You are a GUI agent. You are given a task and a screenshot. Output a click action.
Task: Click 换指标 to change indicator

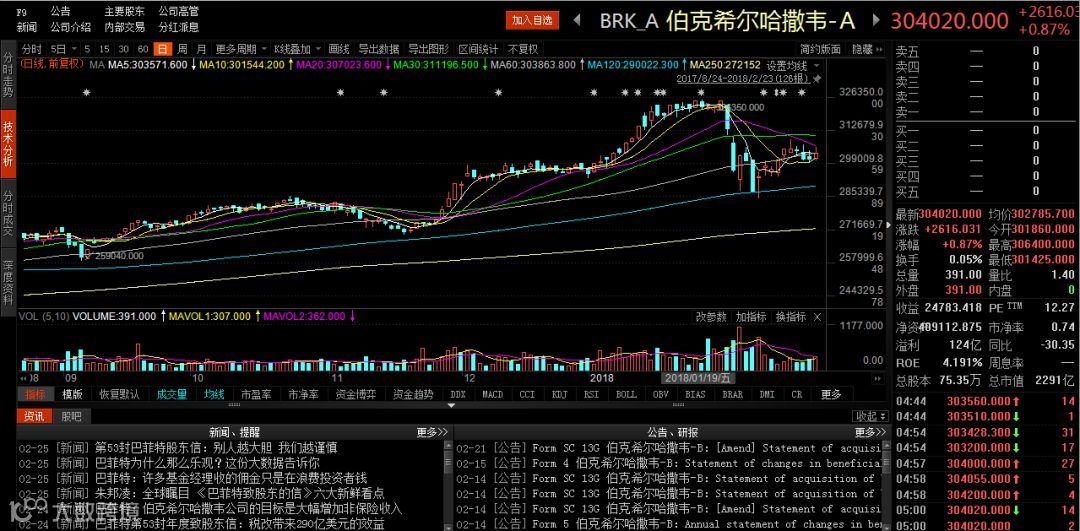(791, 317)
